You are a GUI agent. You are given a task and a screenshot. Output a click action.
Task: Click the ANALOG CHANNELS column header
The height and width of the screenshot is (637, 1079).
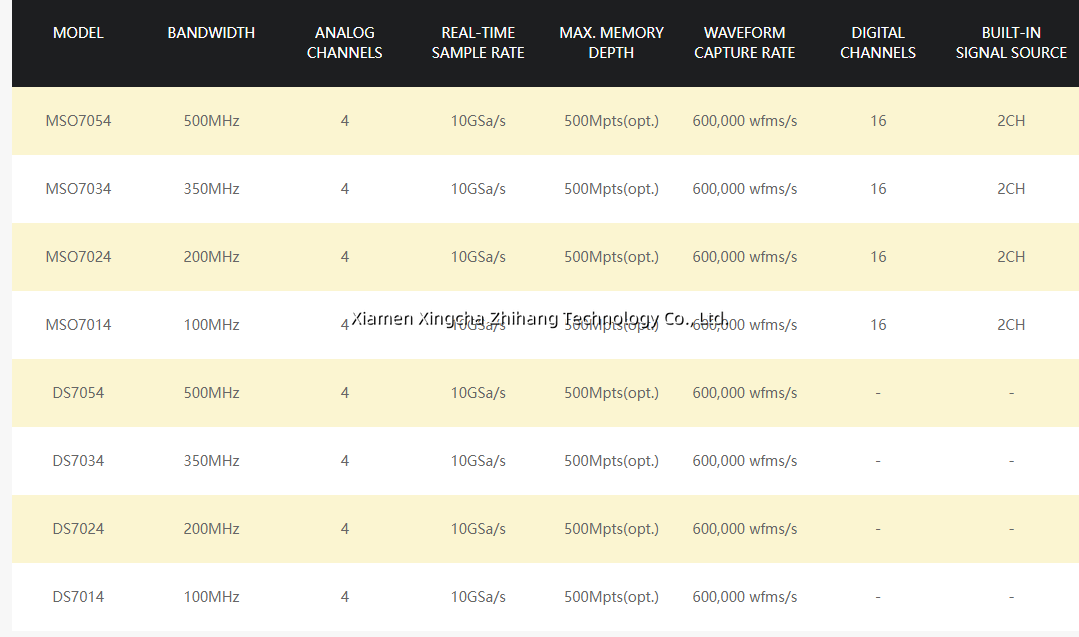[344, 43]
